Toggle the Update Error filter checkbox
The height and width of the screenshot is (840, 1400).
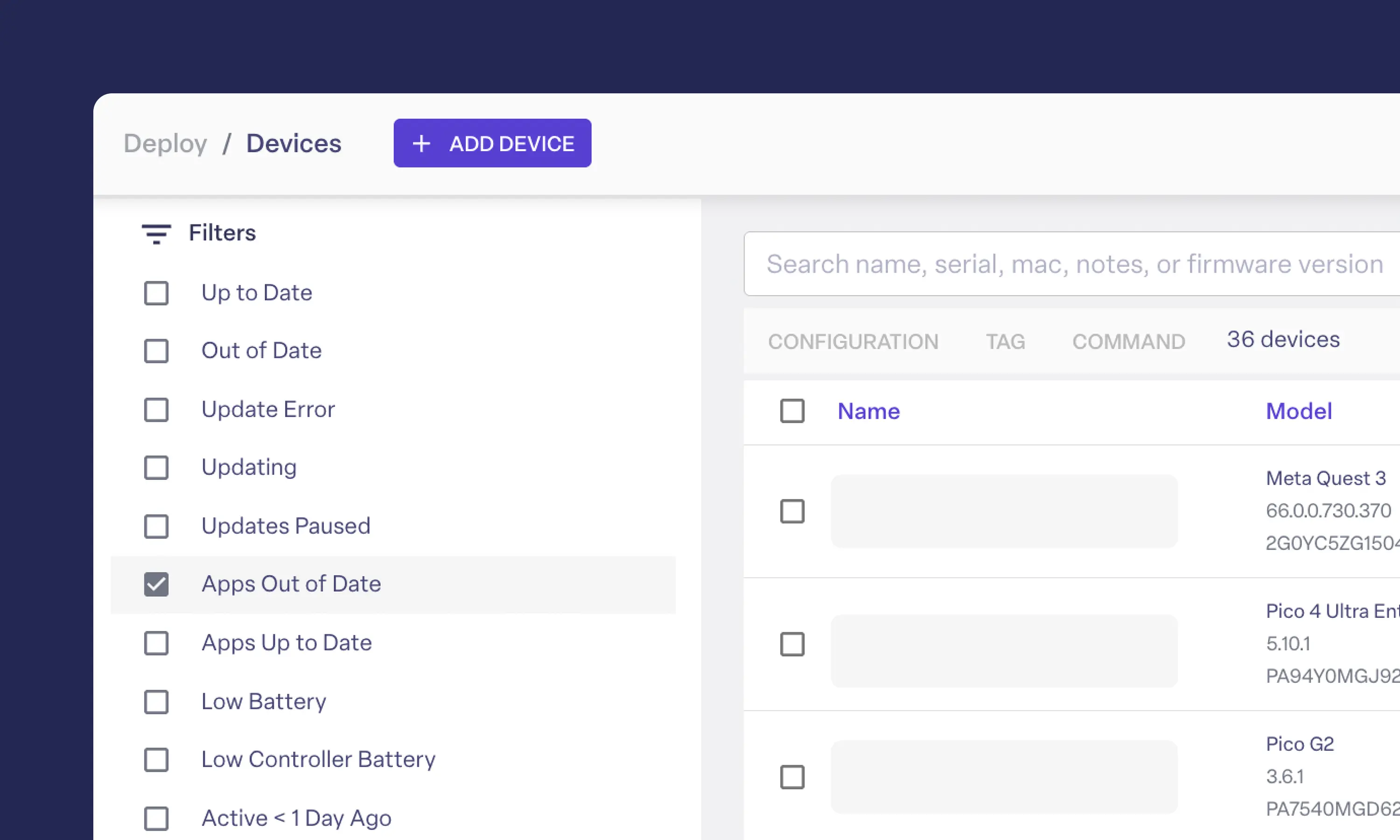coord(156,410)
